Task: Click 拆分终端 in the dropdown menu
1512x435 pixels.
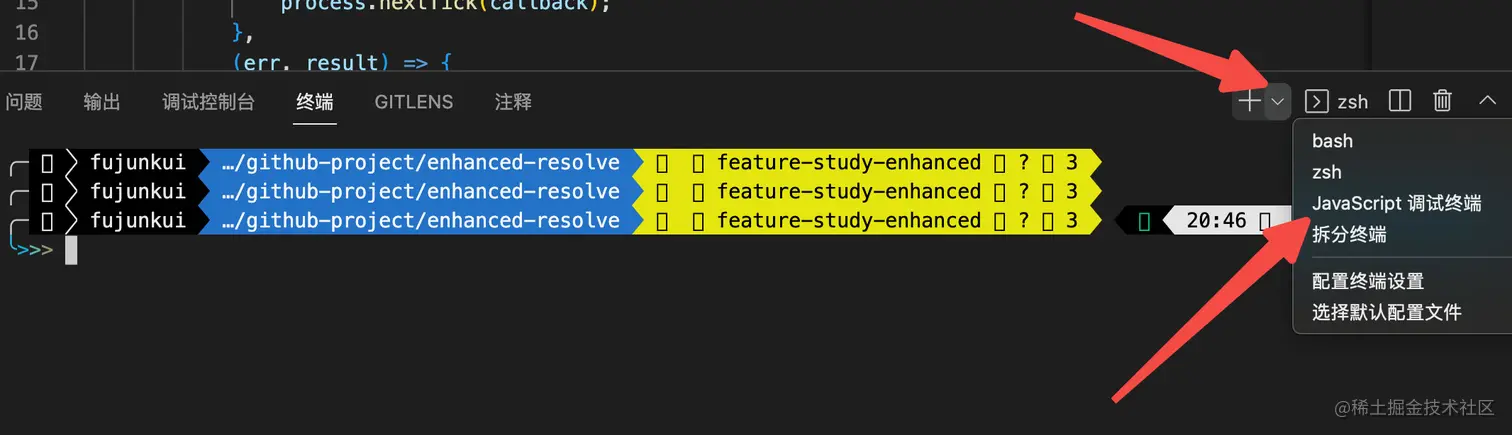Action: point(1349,234)
